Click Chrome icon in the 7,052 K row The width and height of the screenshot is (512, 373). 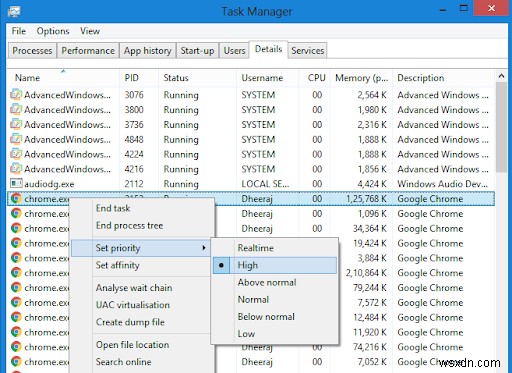point(16,362)
